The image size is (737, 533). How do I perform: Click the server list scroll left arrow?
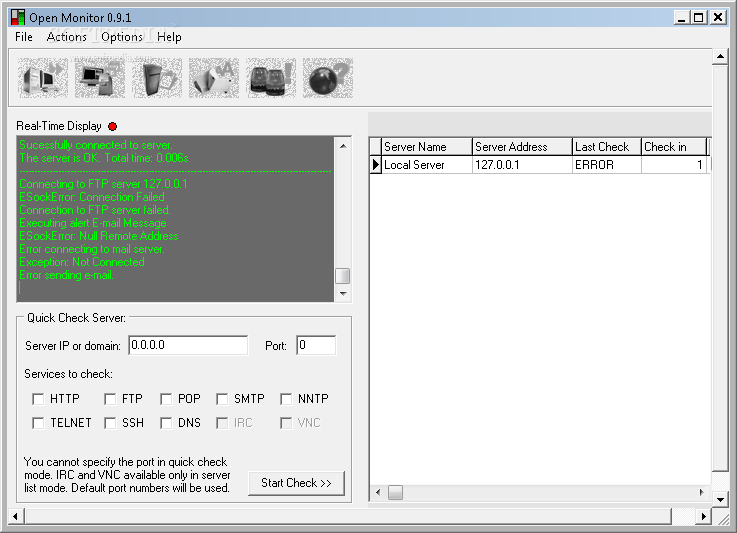378,493
